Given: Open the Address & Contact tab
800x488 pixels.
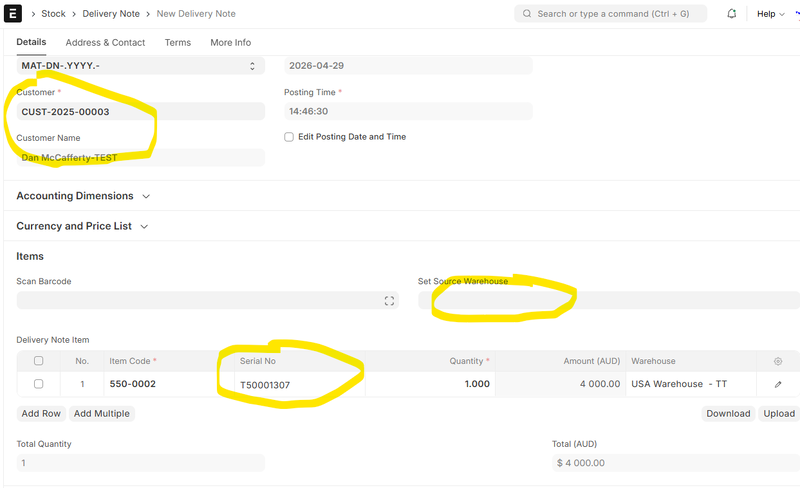Looking at the screenshot, I should tap(105, 42).
